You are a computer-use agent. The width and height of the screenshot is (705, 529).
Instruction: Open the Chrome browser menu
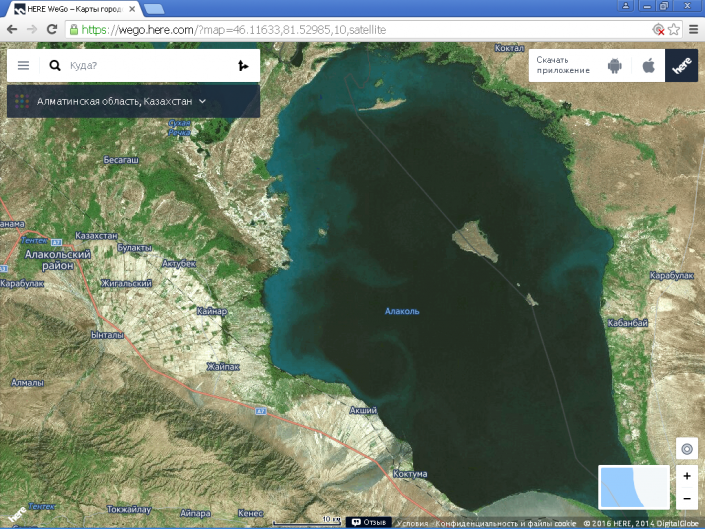tap(691, 30)
